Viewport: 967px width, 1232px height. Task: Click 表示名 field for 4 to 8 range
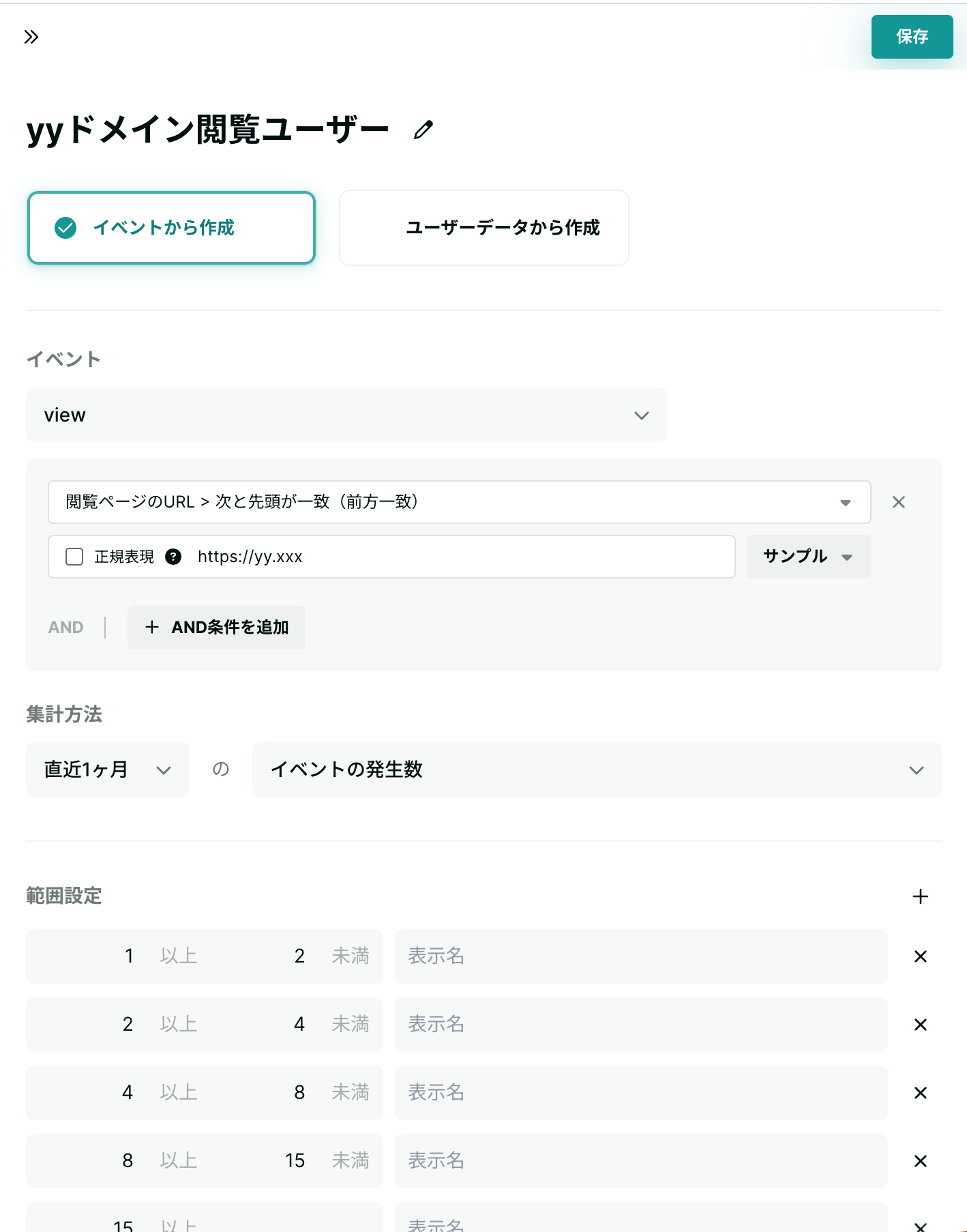click(641, 1093)
